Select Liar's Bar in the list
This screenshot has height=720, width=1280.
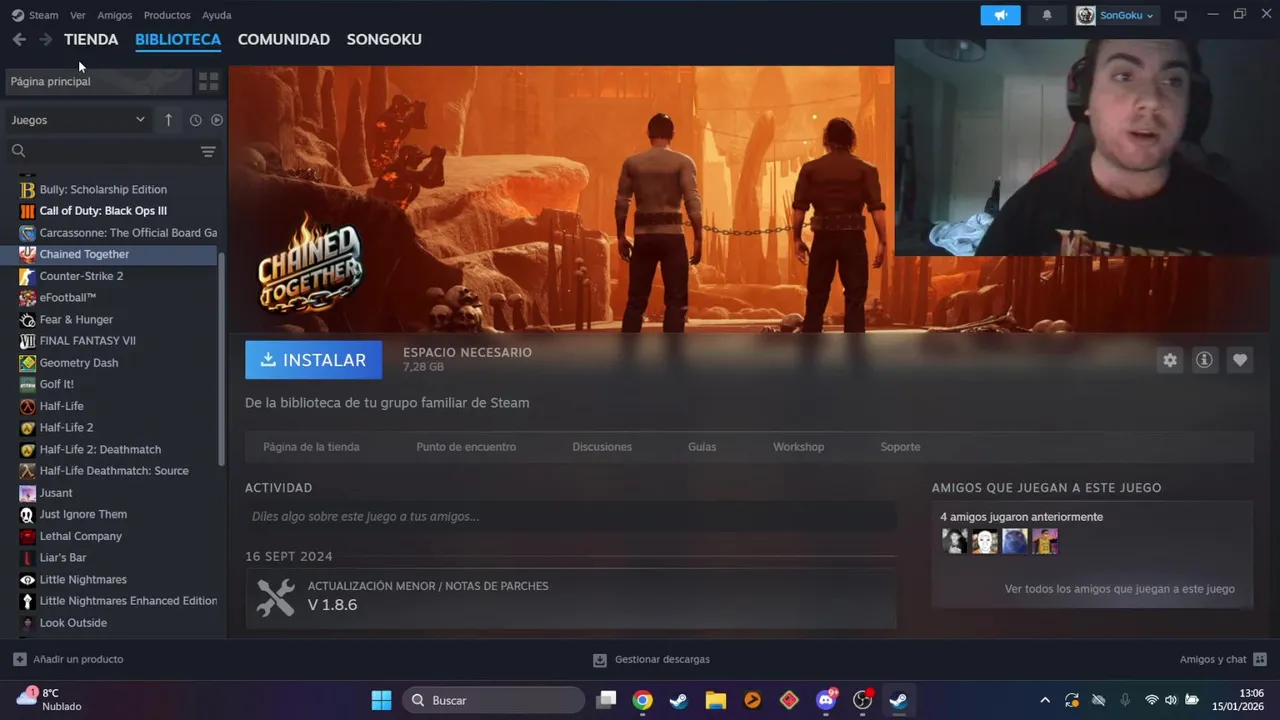(111, 558)
